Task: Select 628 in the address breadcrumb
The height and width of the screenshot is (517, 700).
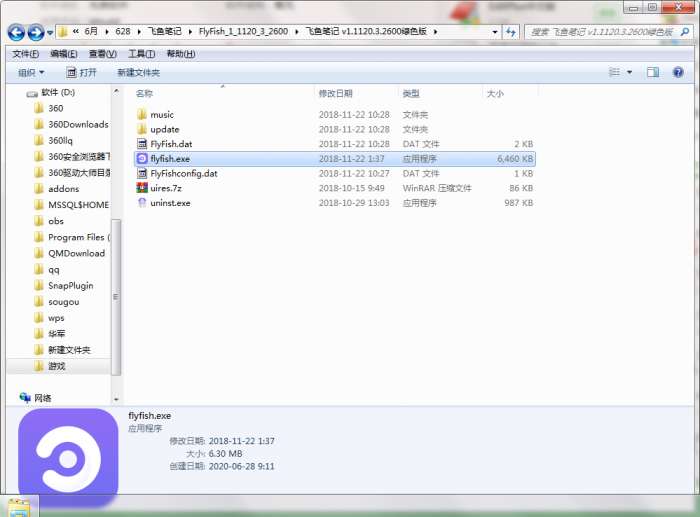Action: pos(123,32)
